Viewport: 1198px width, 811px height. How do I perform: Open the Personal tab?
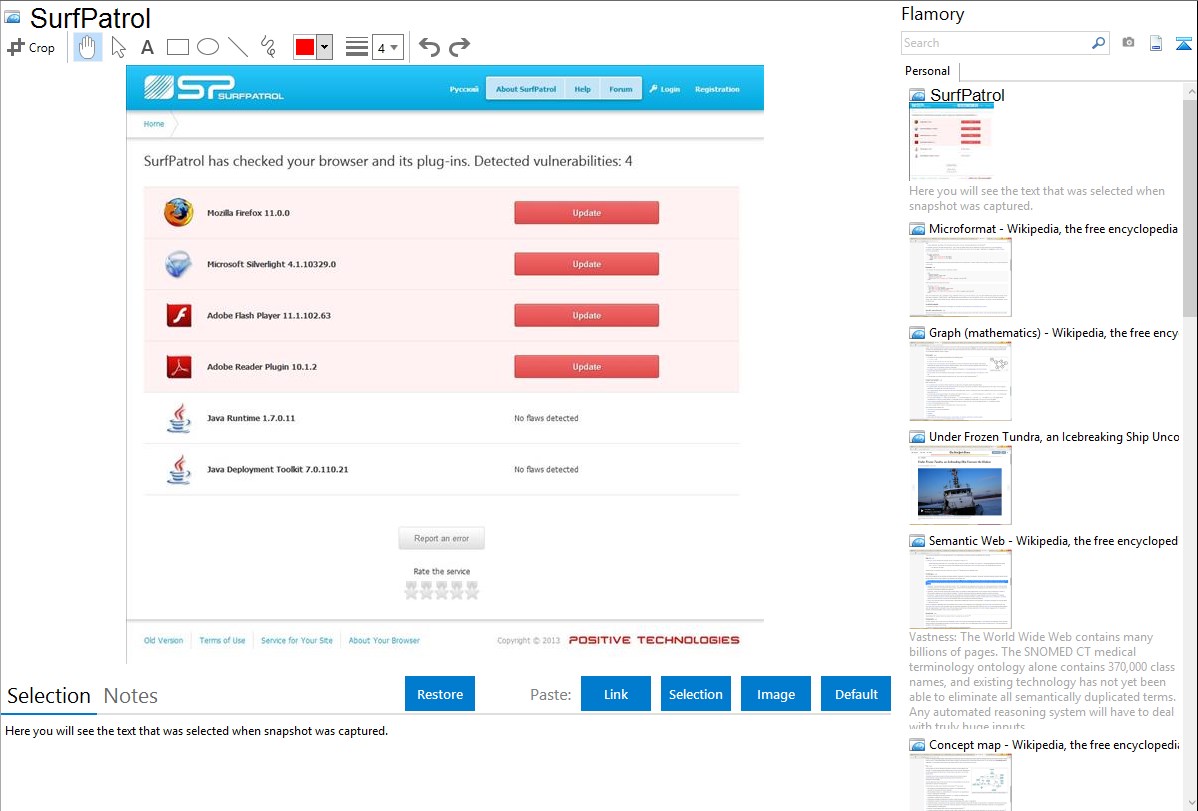[927, 71]
